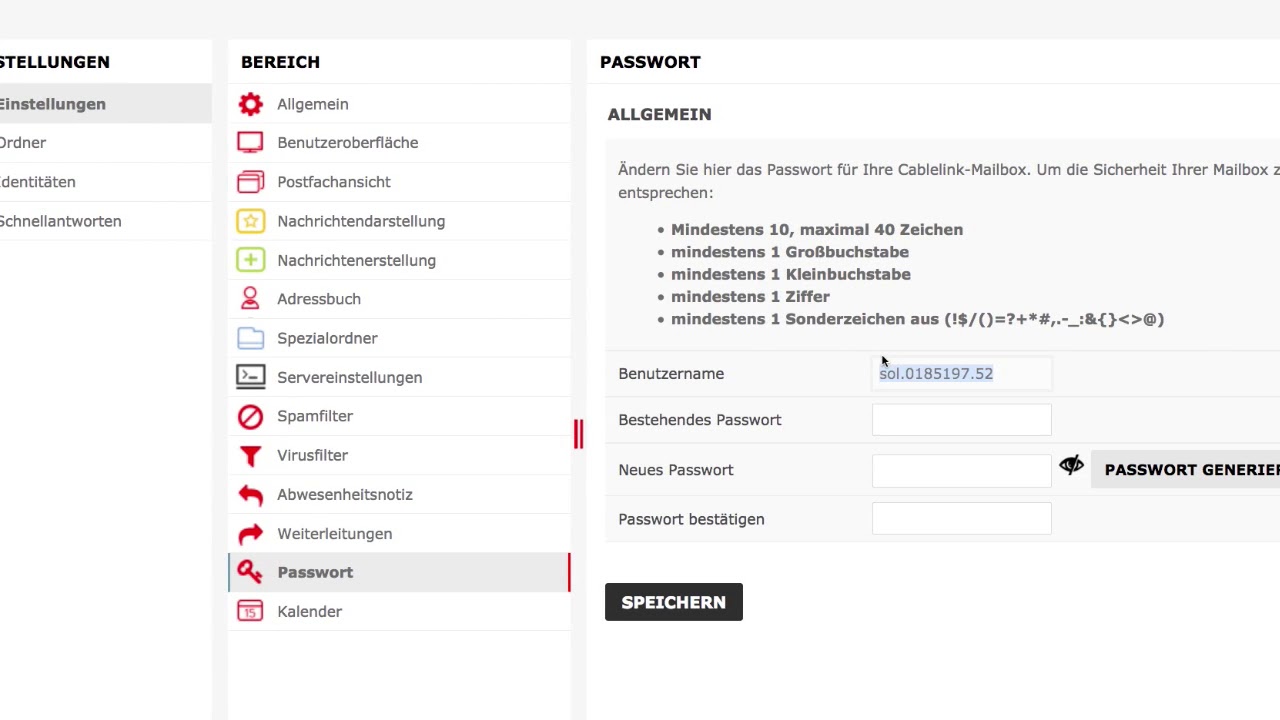Open the Spezialordner section
1280x720 pixels.
click(327, 338)
